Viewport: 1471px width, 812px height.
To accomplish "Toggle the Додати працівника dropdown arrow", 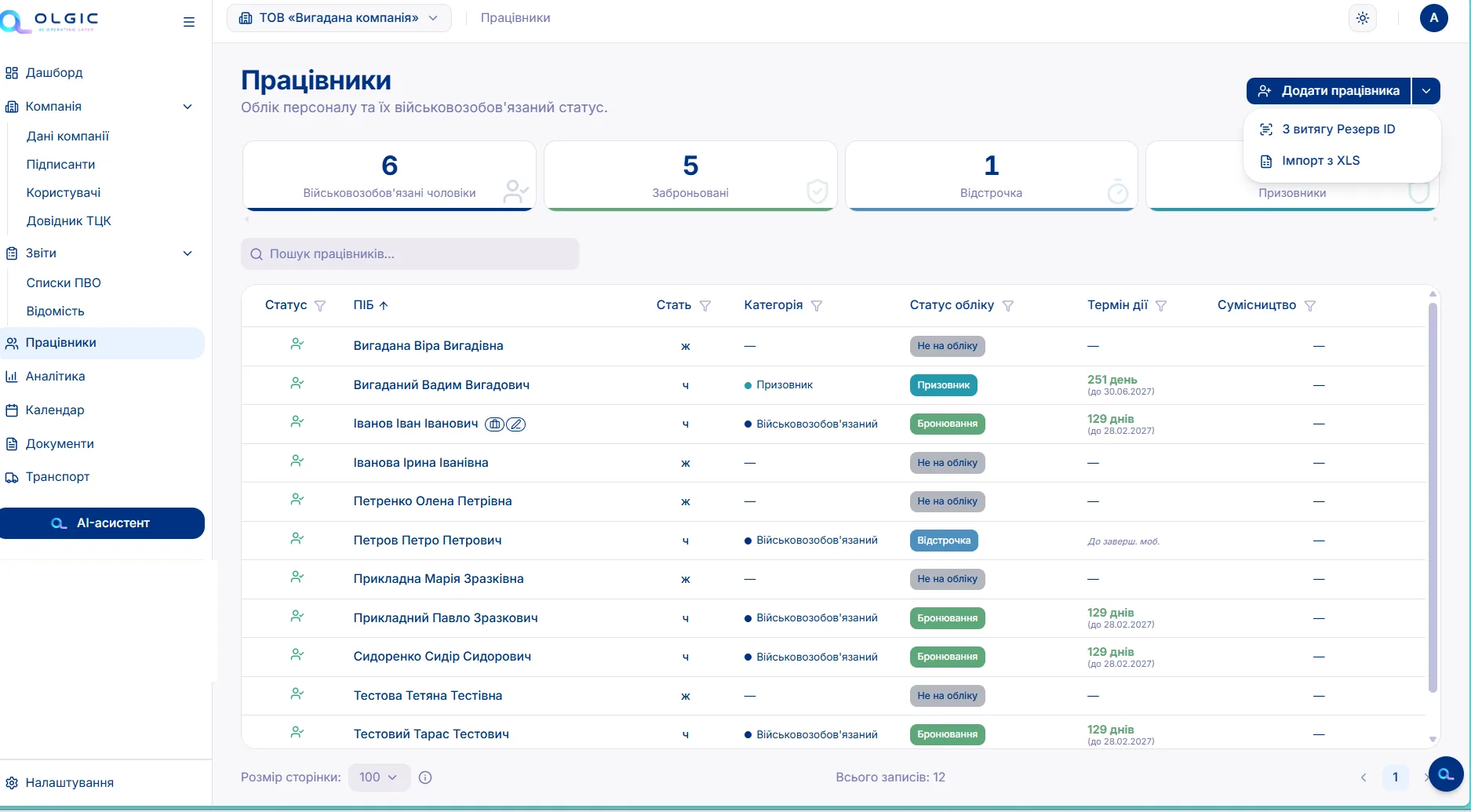I will pyautogui.click(x=1426, y=91).
